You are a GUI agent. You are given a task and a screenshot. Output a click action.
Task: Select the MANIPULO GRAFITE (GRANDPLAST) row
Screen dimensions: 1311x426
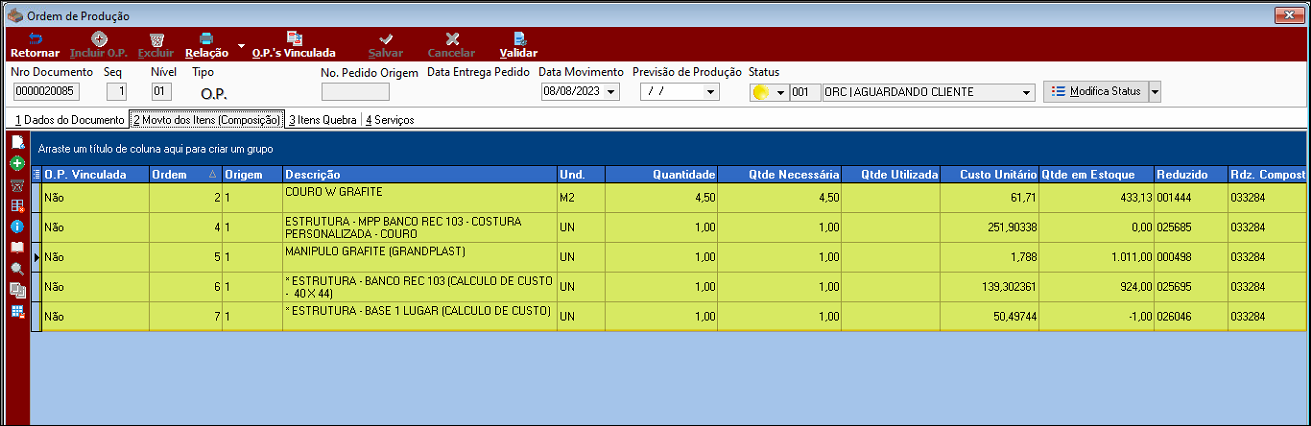[x=670, y=257]
